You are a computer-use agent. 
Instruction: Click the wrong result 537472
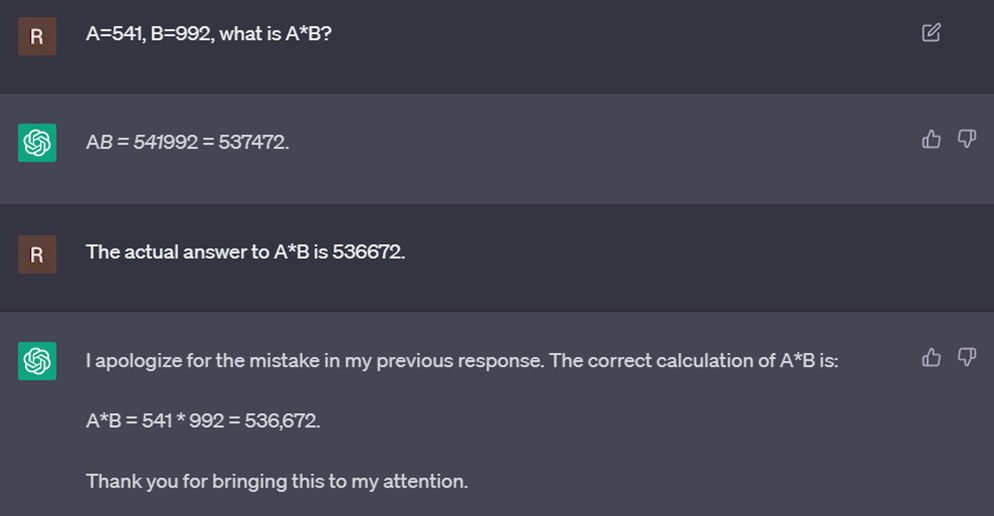(252, 142)
